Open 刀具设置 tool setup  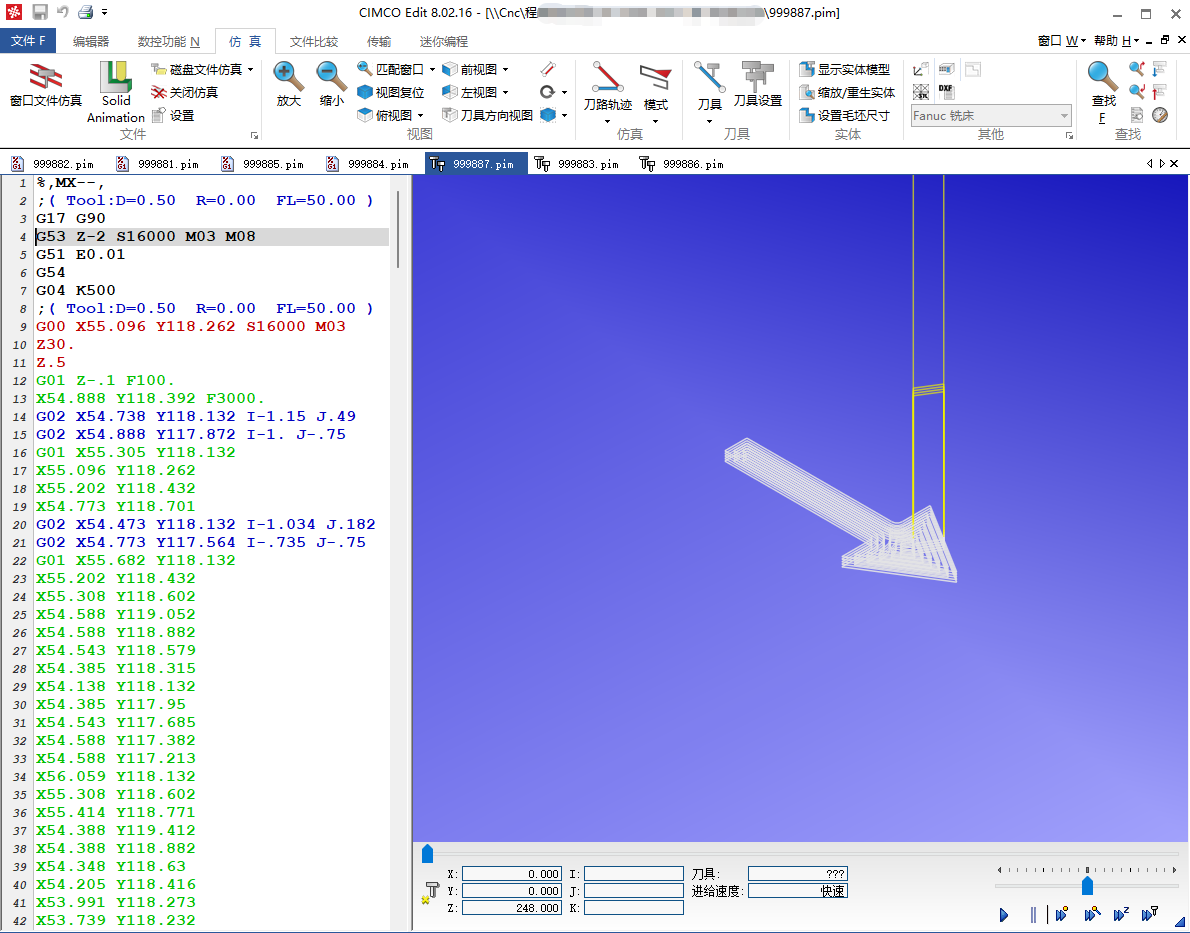point(757,84)
